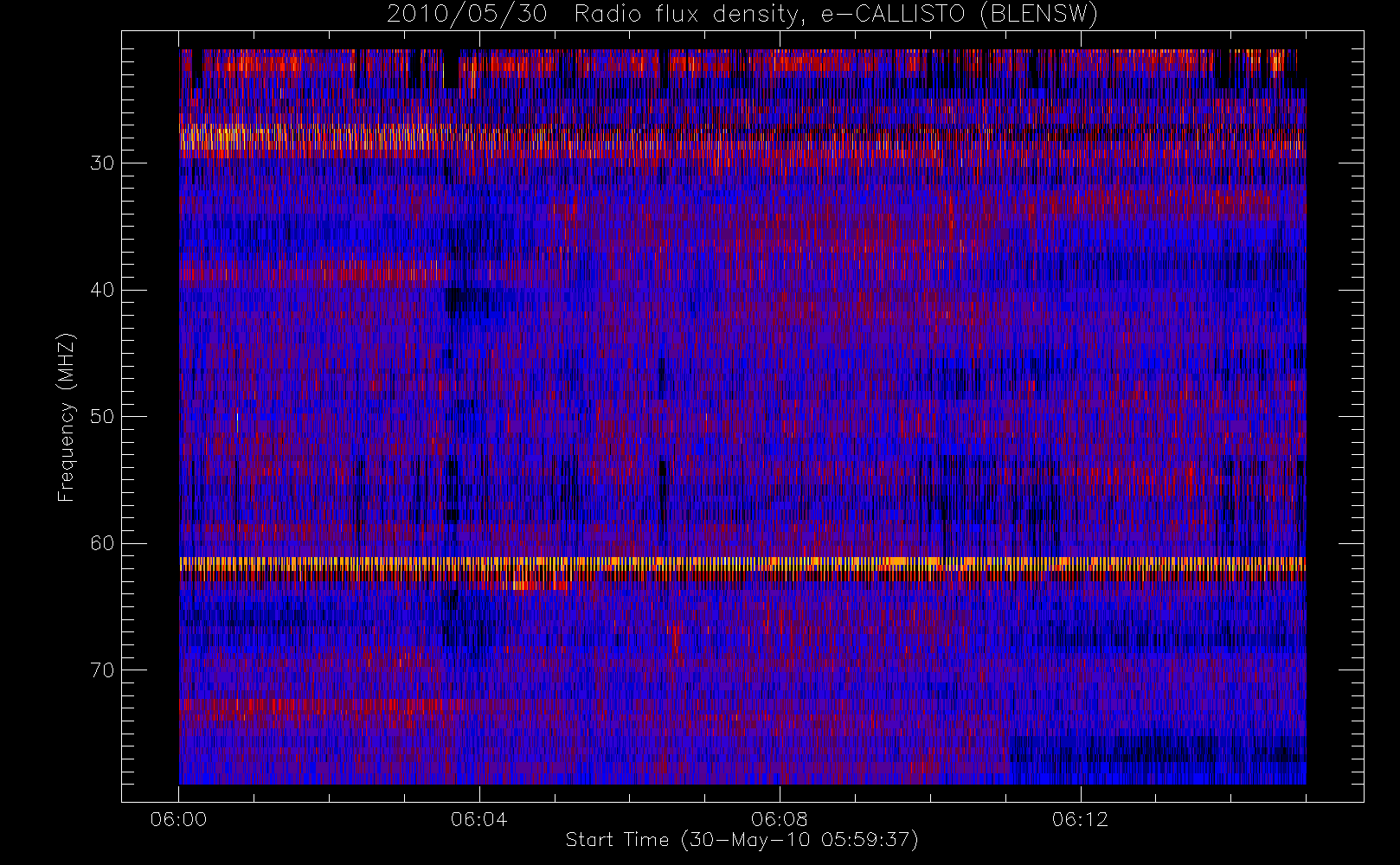
Task: Click the 40 MHz frequency tick label
Action: (102, 290)
